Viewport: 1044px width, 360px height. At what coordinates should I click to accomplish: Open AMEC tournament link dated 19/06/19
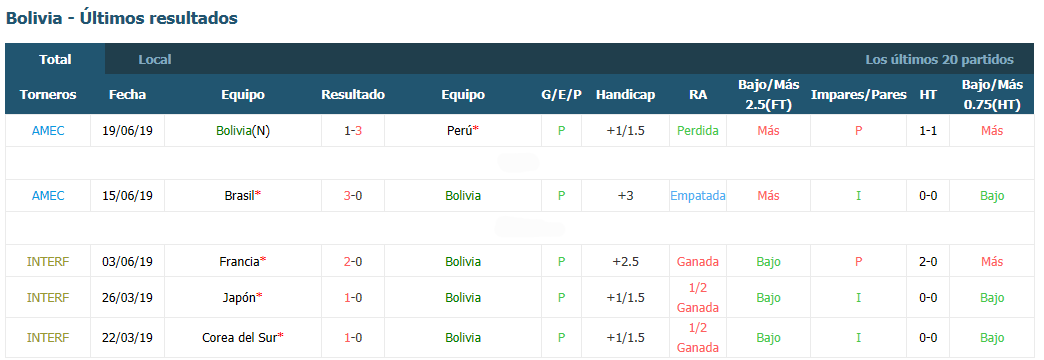click(48, 131)
